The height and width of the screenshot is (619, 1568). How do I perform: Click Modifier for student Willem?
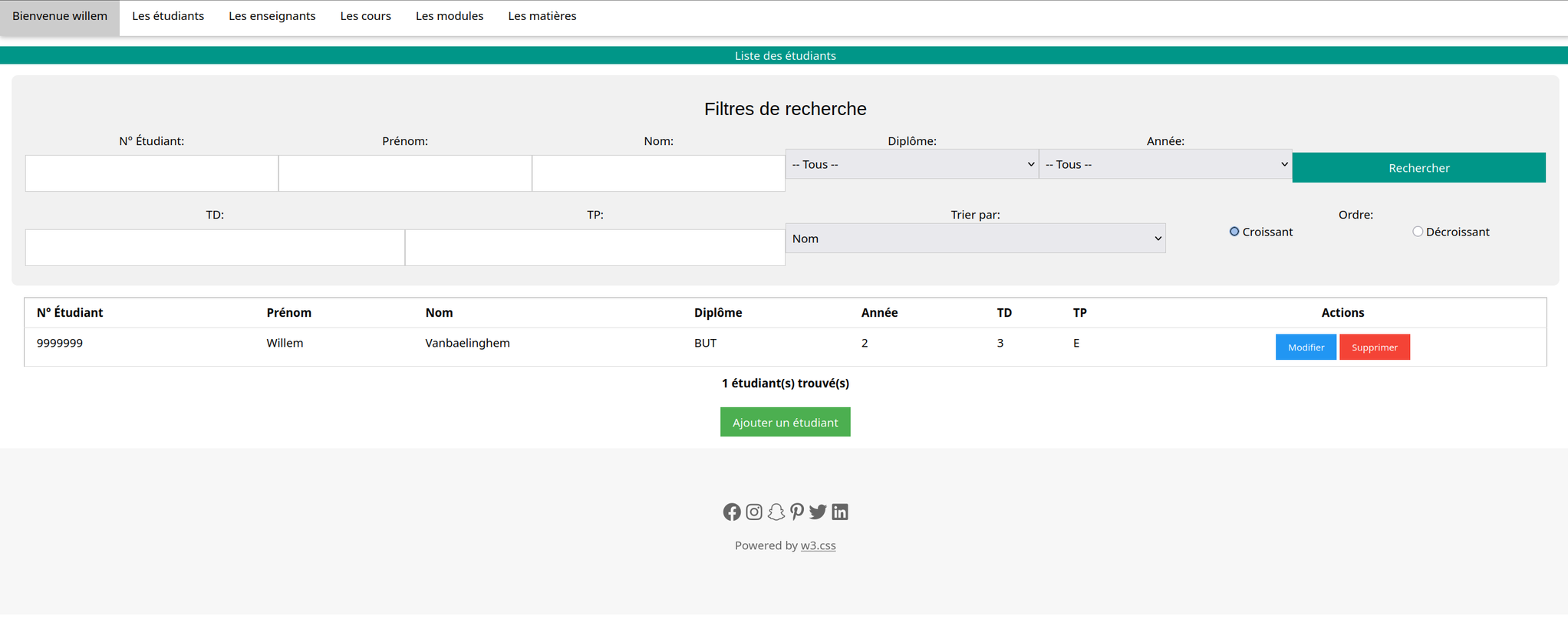pyautogui.click(x=1306, y=347)
